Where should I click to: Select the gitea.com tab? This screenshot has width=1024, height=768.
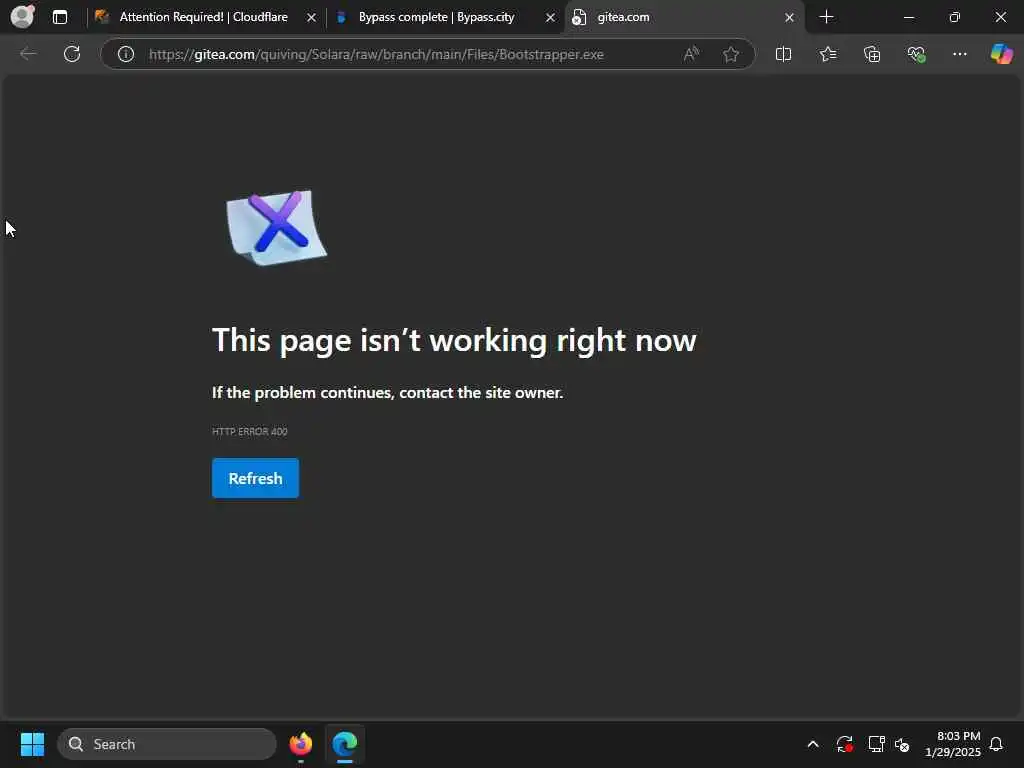pos(676,17)
